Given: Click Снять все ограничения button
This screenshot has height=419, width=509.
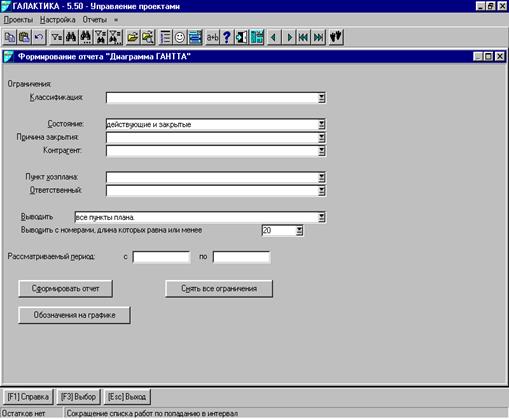Looking at the screenshot, I should tap(219, 289).
